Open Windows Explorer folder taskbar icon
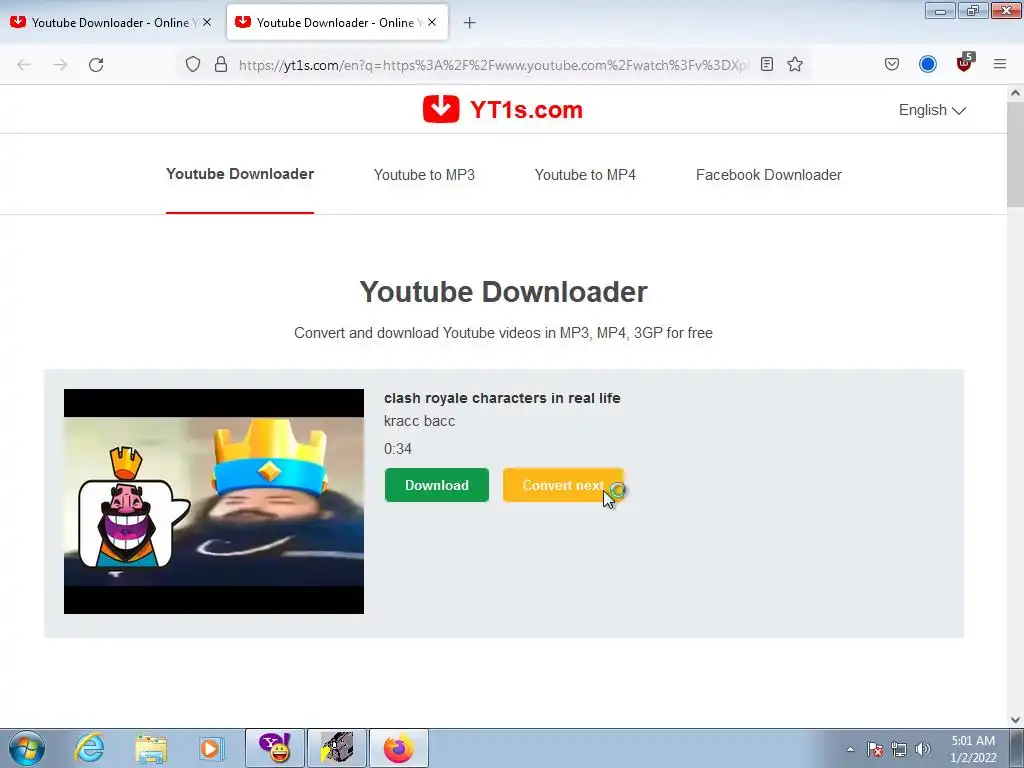This screenshot has height=768, width=1024. [151, 748]
